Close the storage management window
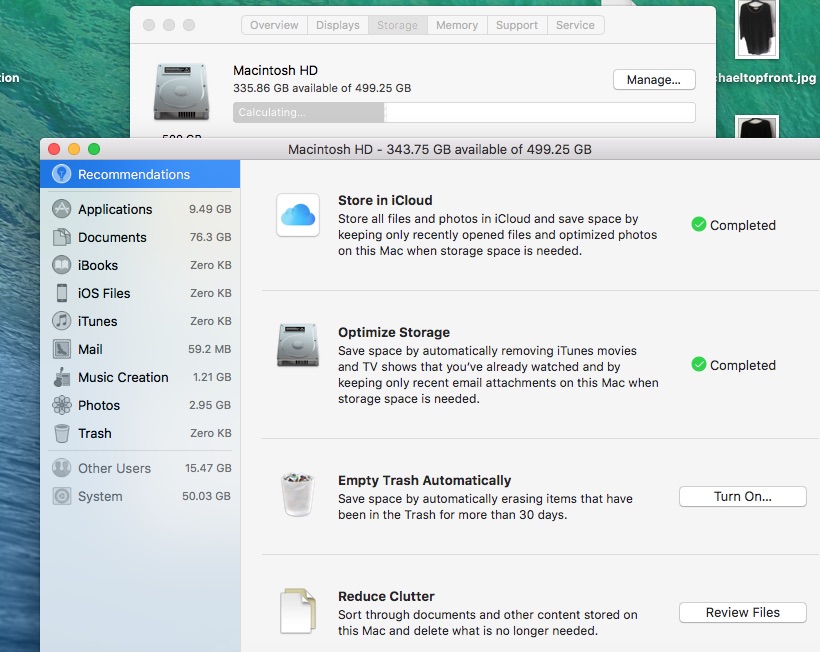 pos(54,149)
